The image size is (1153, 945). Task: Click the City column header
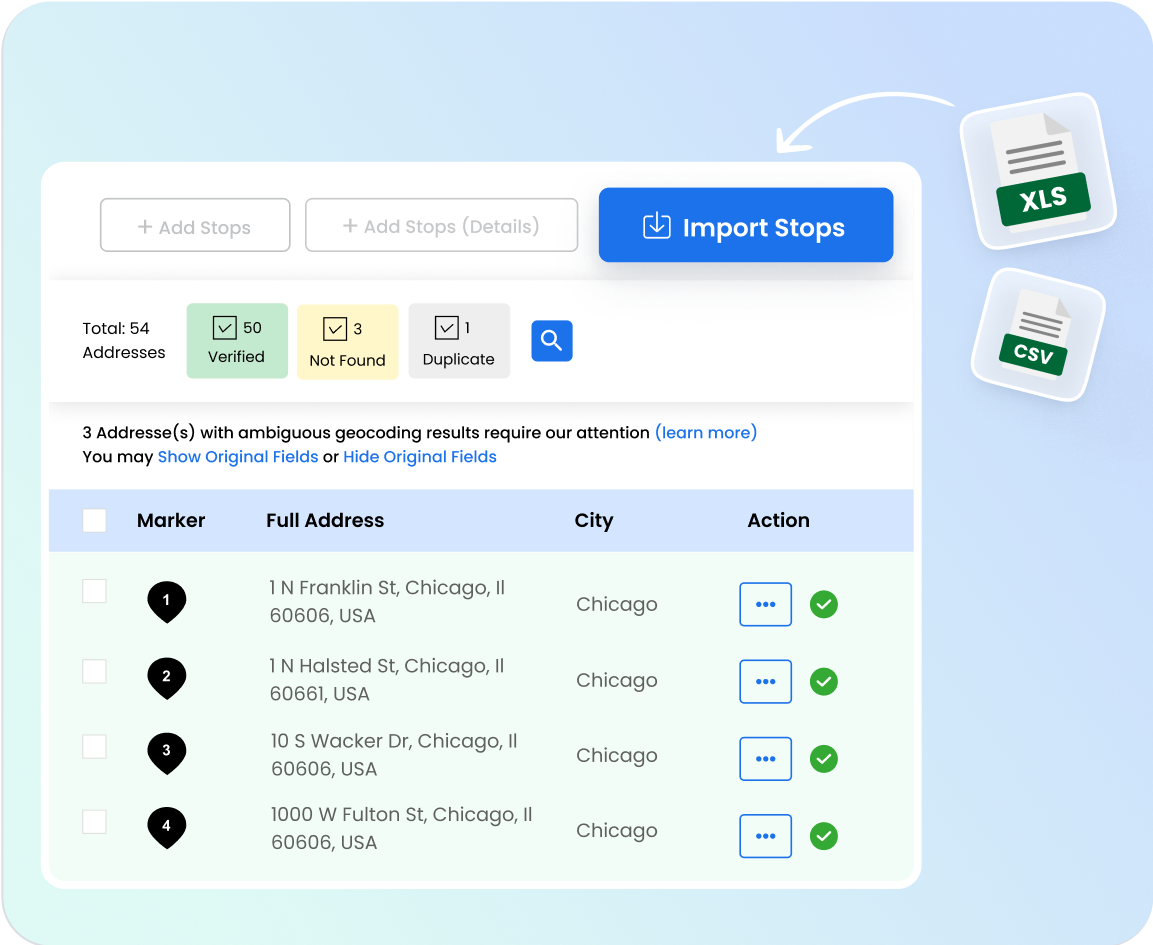click(594, 520)
